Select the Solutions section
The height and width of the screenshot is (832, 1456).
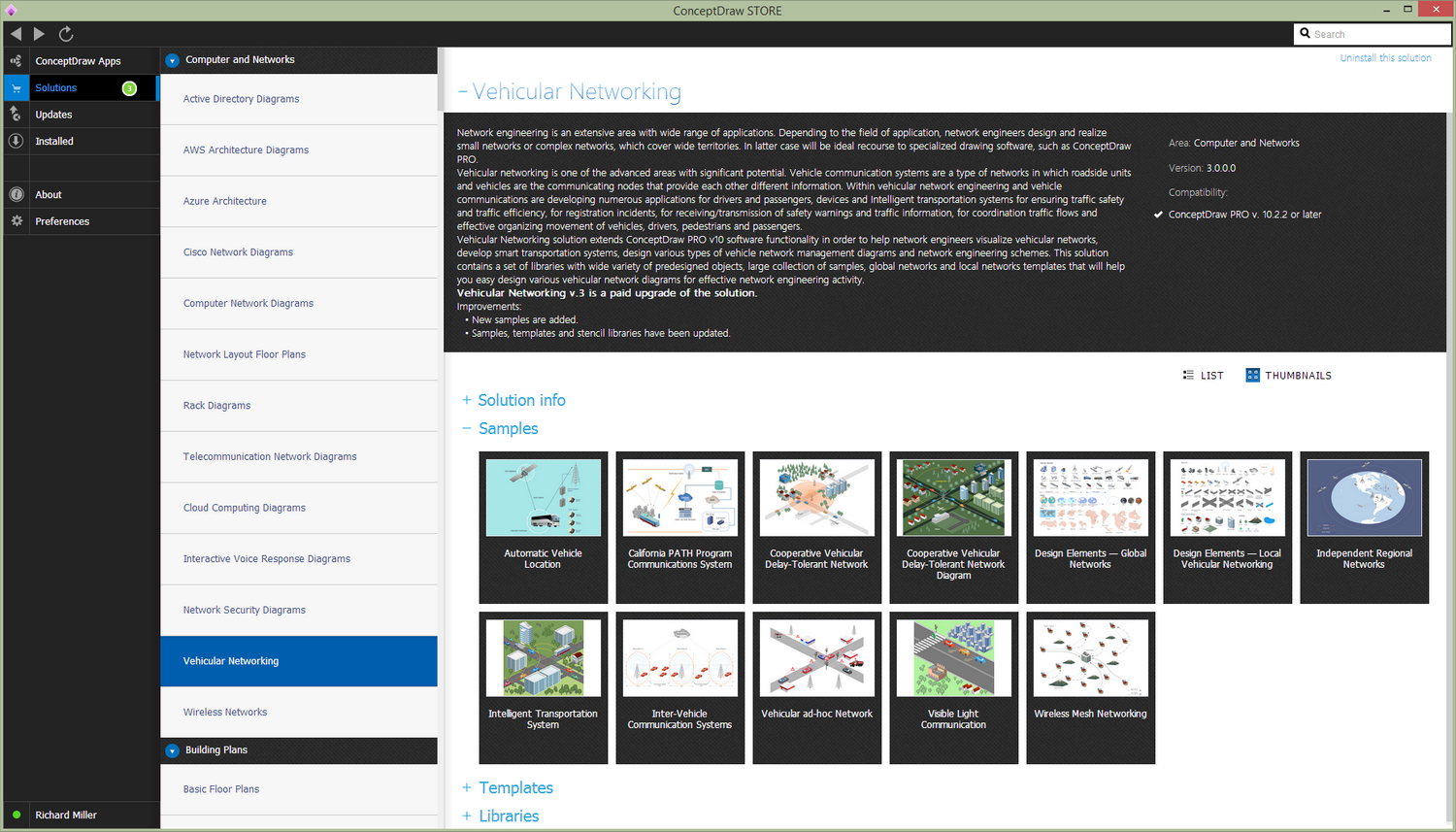point(82,88)
